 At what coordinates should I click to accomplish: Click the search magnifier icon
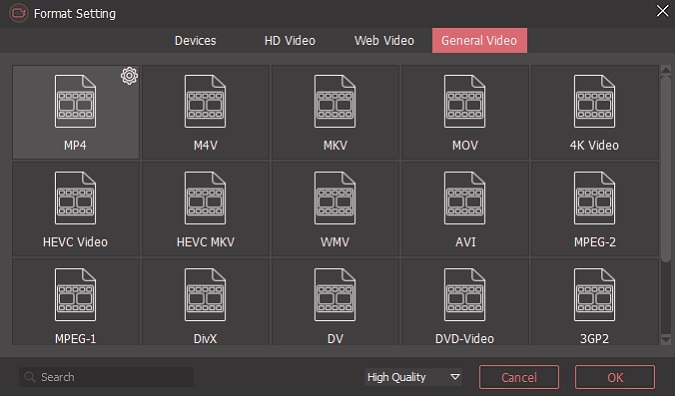click(30, 377)
